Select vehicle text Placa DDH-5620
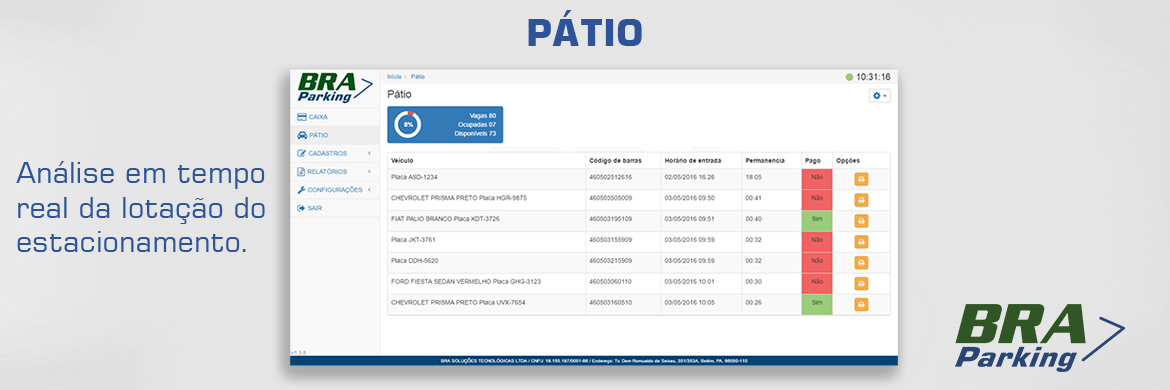 tap(416, 261)
